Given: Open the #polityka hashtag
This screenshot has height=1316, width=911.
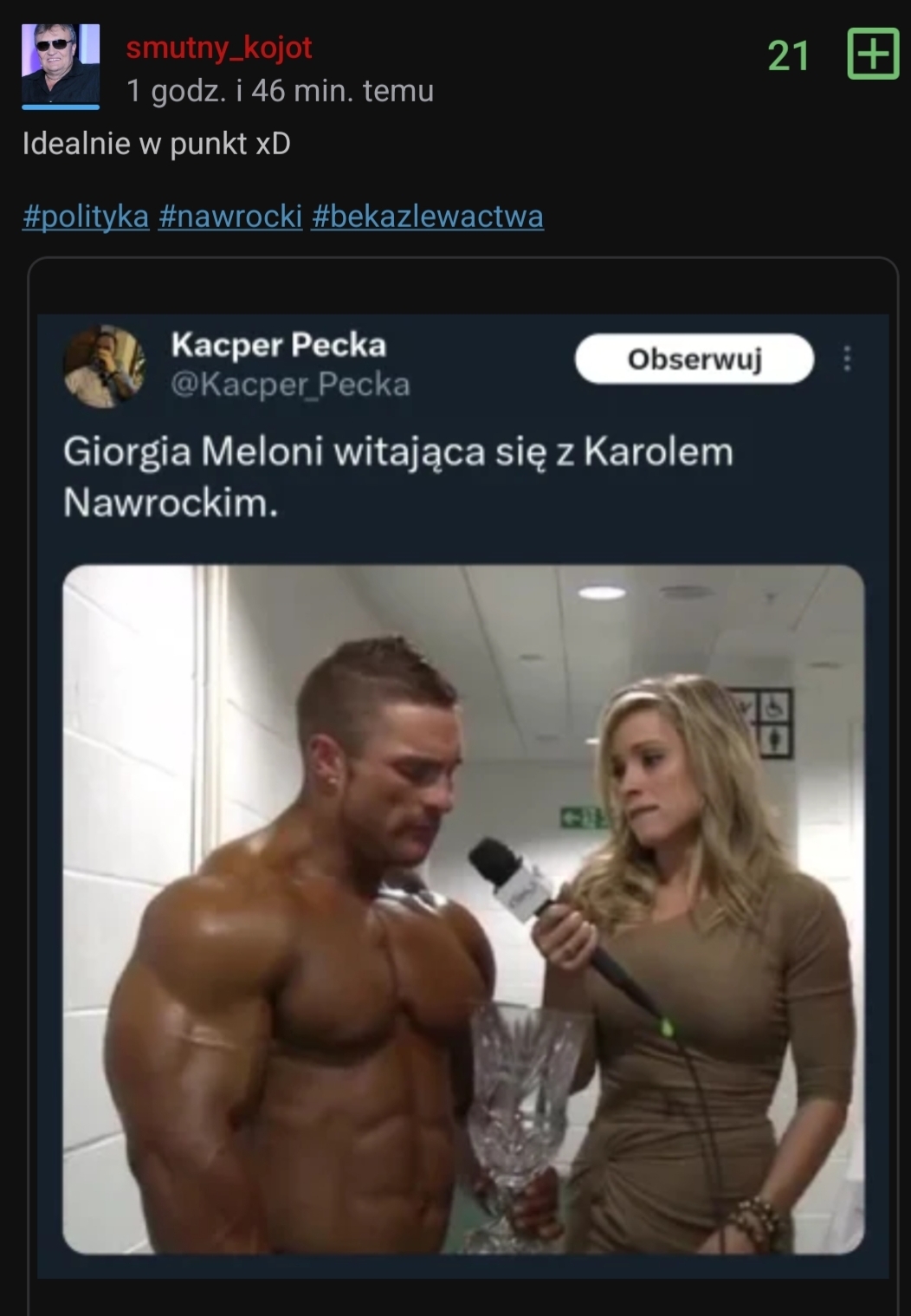Looking at the screenshot, I should [x=86, y=216].
